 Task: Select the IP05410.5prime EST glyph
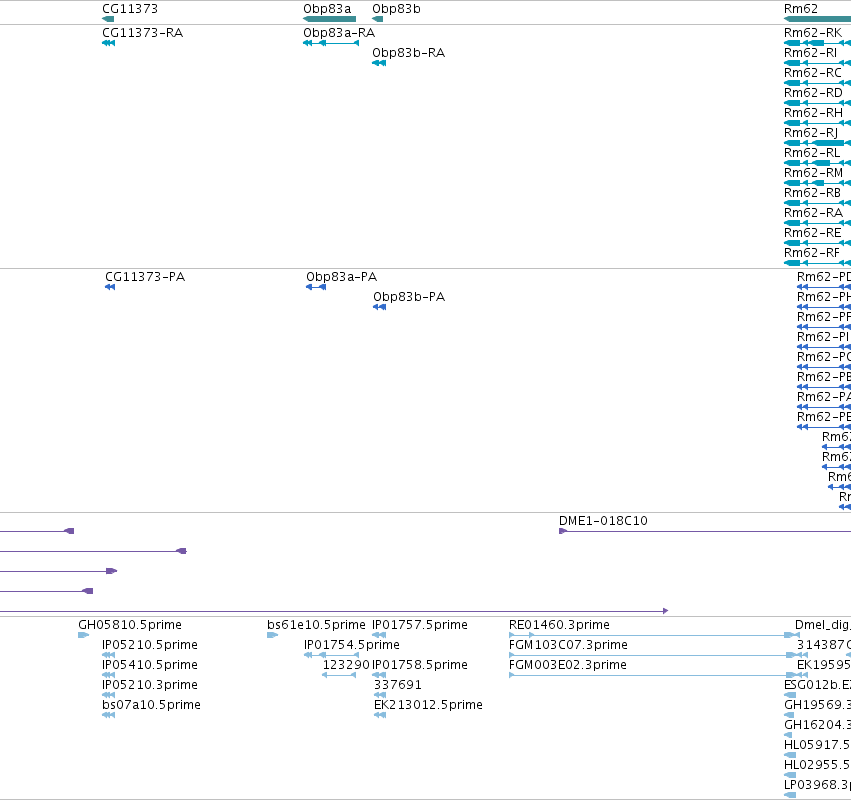point(109,675)
